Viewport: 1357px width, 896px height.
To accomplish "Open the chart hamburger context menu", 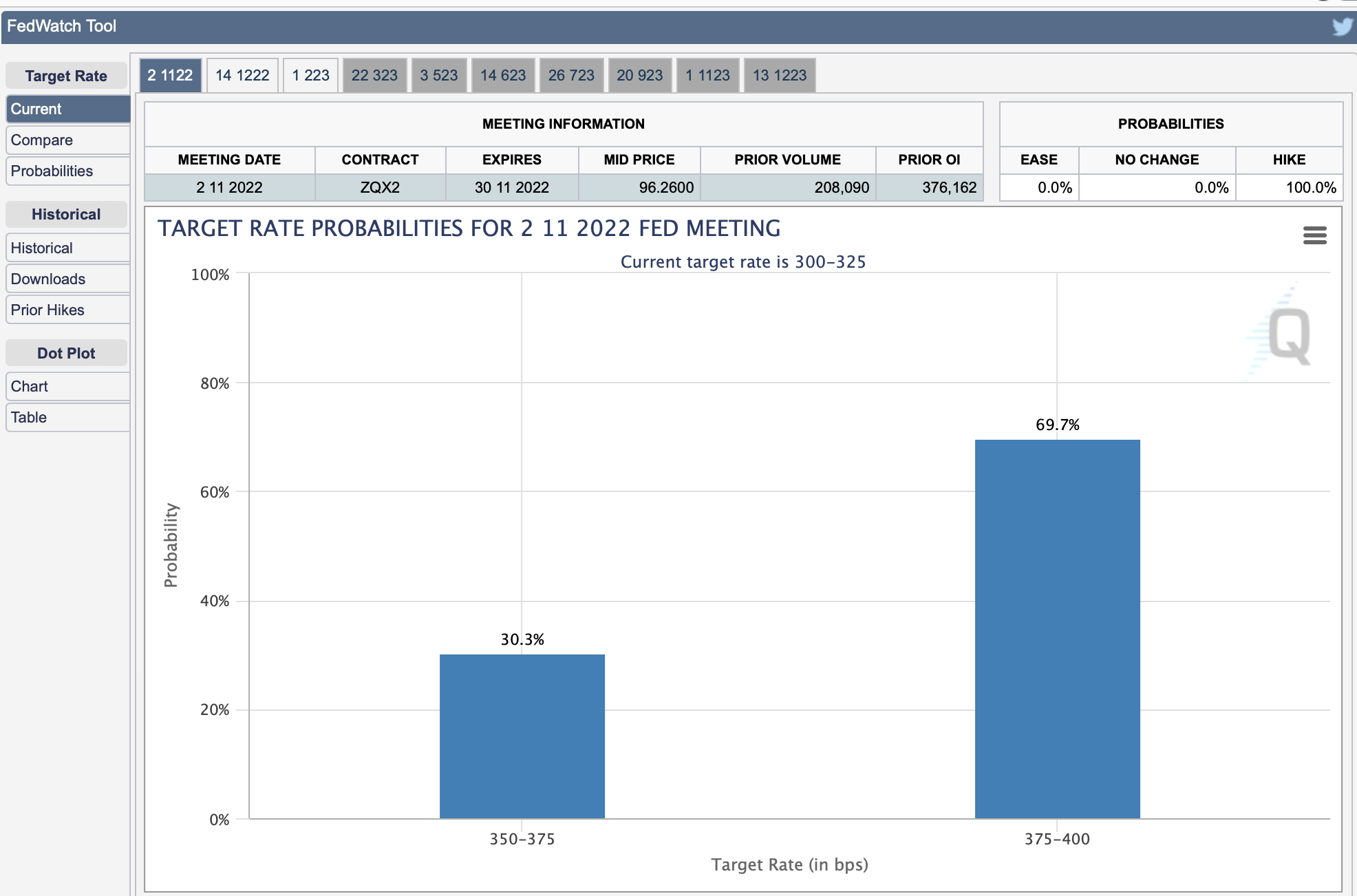I will (x=1314, y=235).
